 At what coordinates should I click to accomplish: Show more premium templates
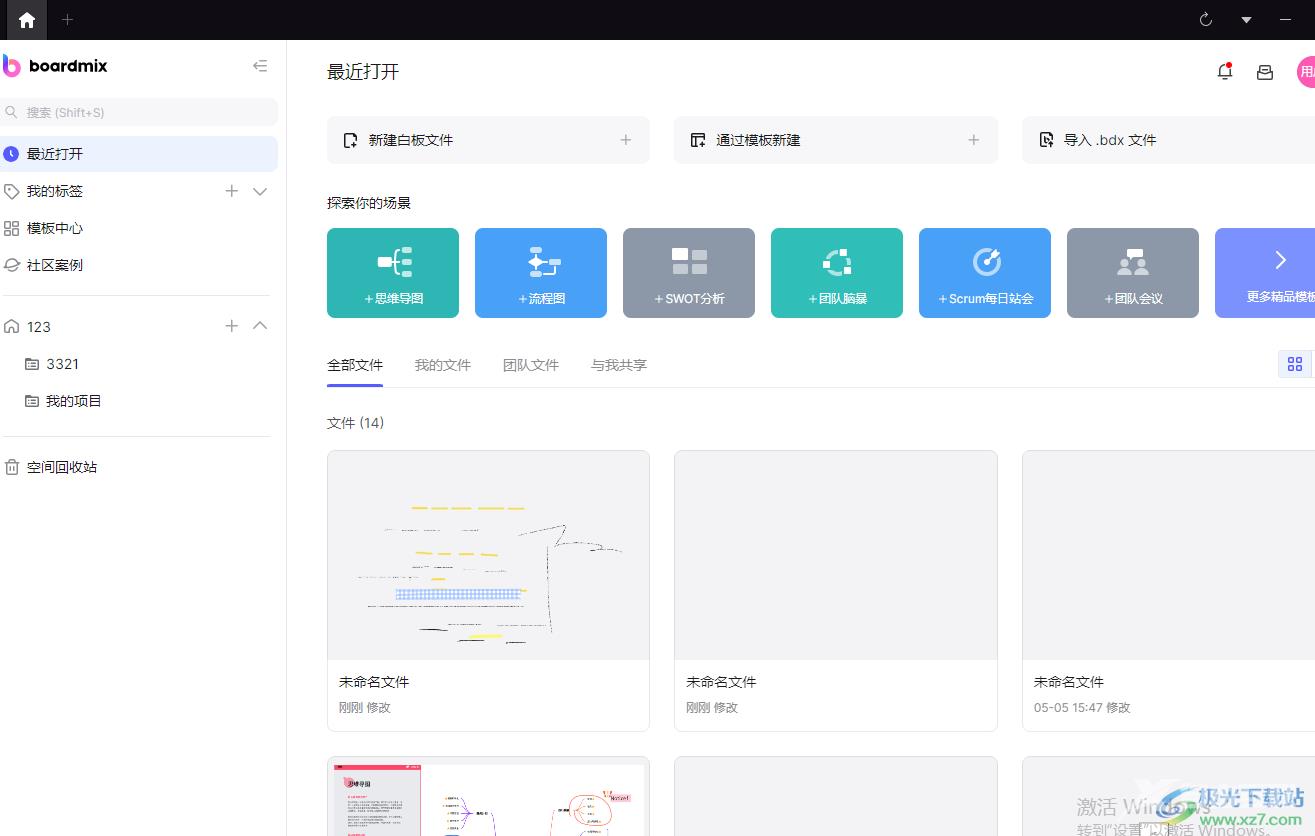point(1265,273)
